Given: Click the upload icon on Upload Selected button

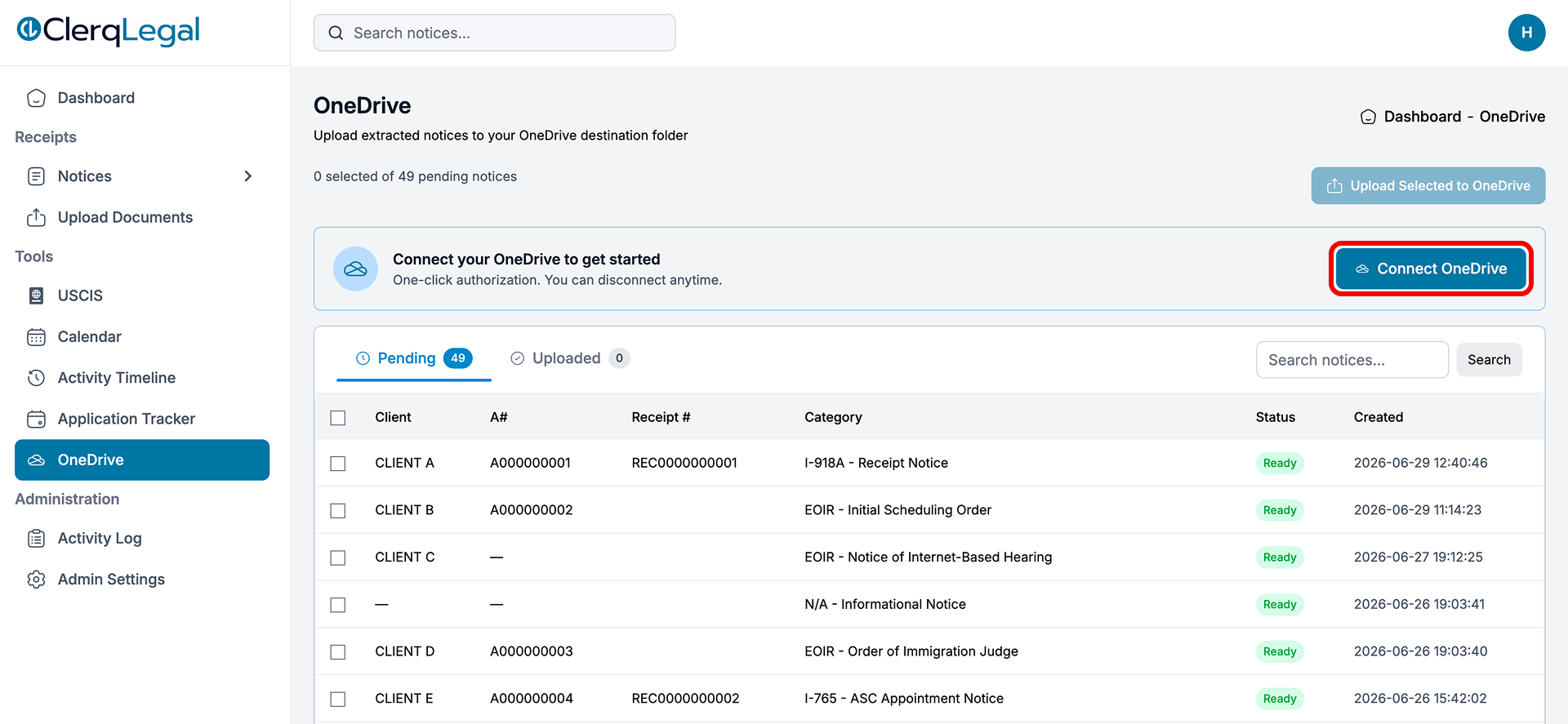Looking at the screenshot, I should coord(1334,186).
